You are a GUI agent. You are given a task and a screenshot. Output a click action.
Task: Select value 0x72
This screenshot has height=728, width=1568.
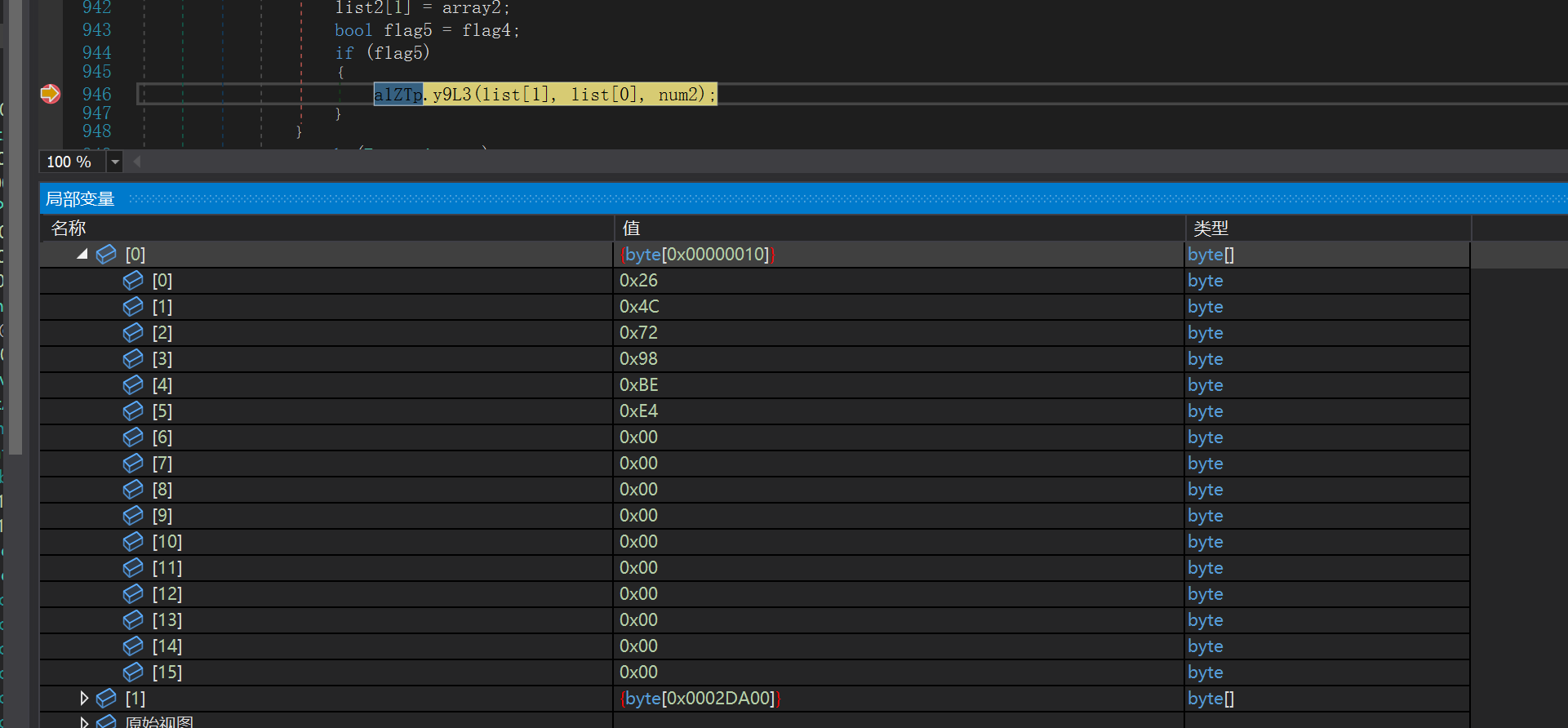pos(638,332)
